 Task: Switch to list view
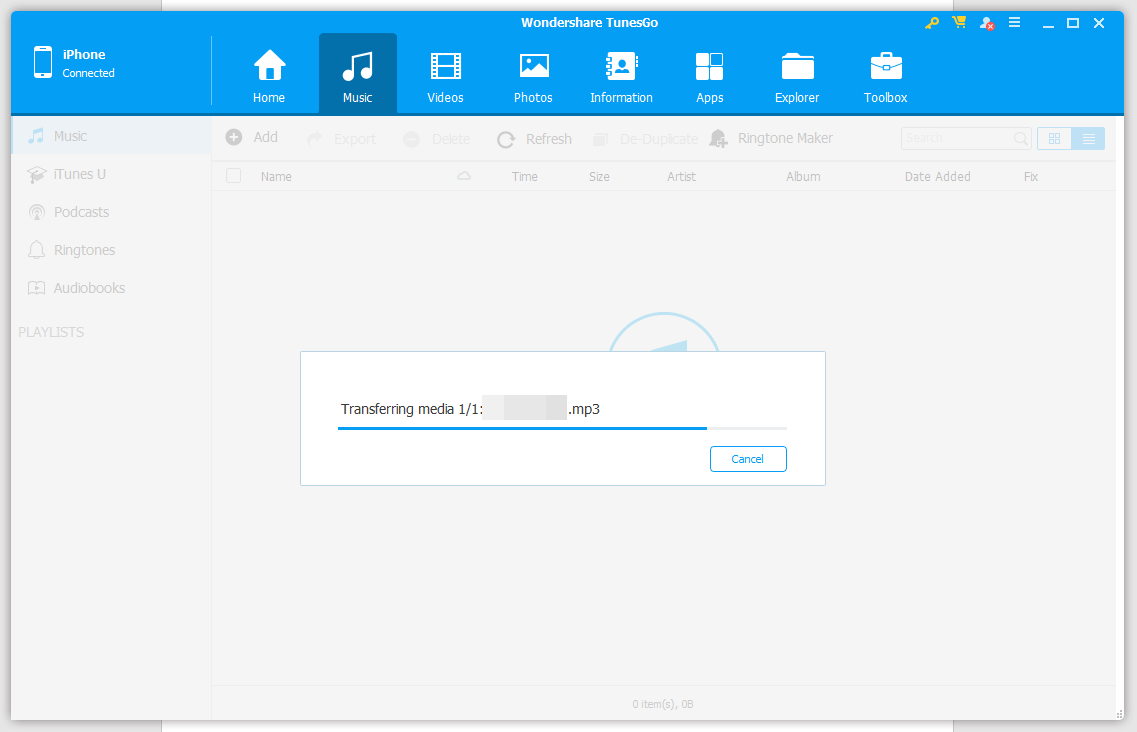coord(1088,139)
